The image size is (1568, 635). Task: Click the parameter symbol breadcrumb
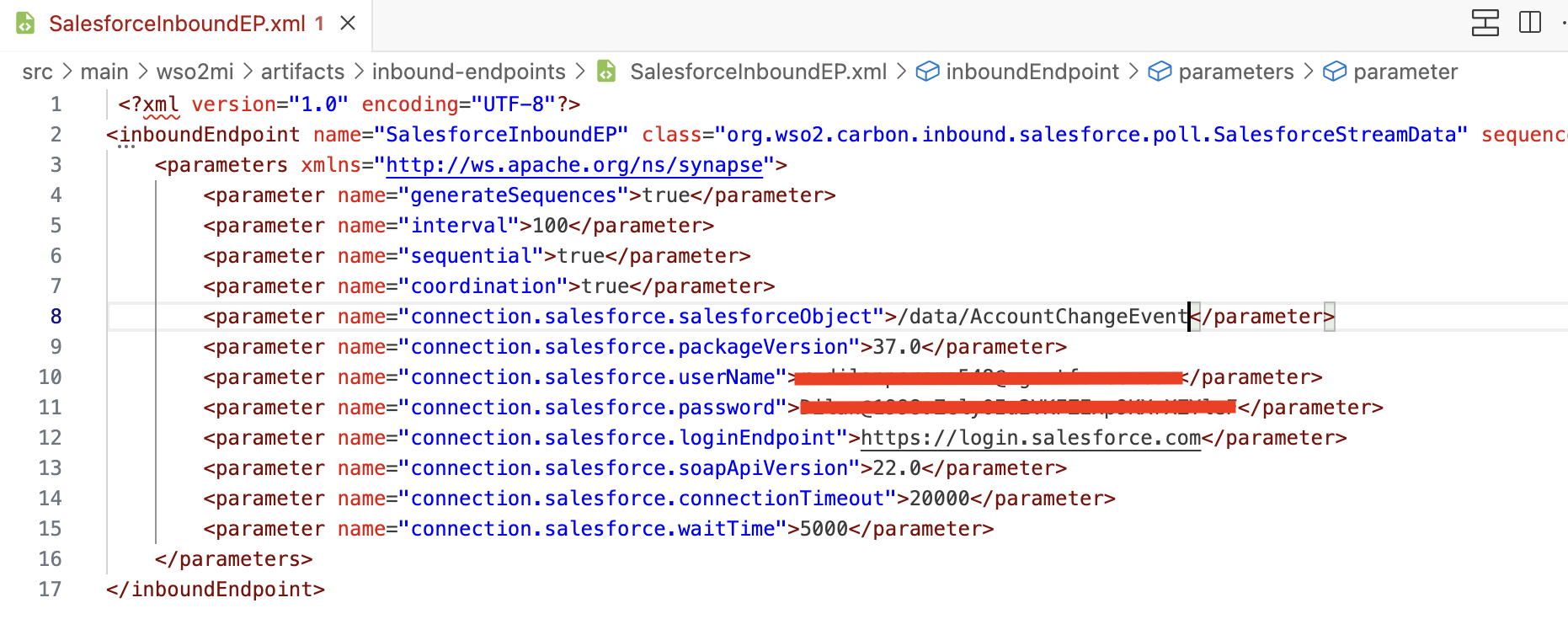pos(1405,72)
